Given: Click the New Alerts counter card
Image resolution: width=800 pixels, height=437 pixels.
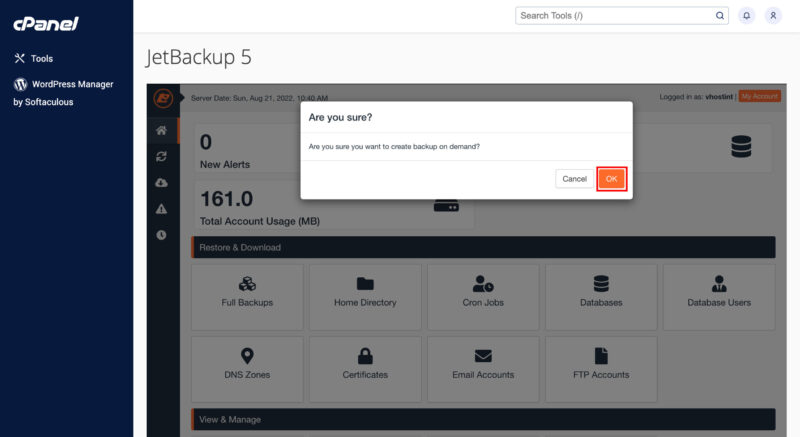Looking at the screenshot, I should point(247,149).
